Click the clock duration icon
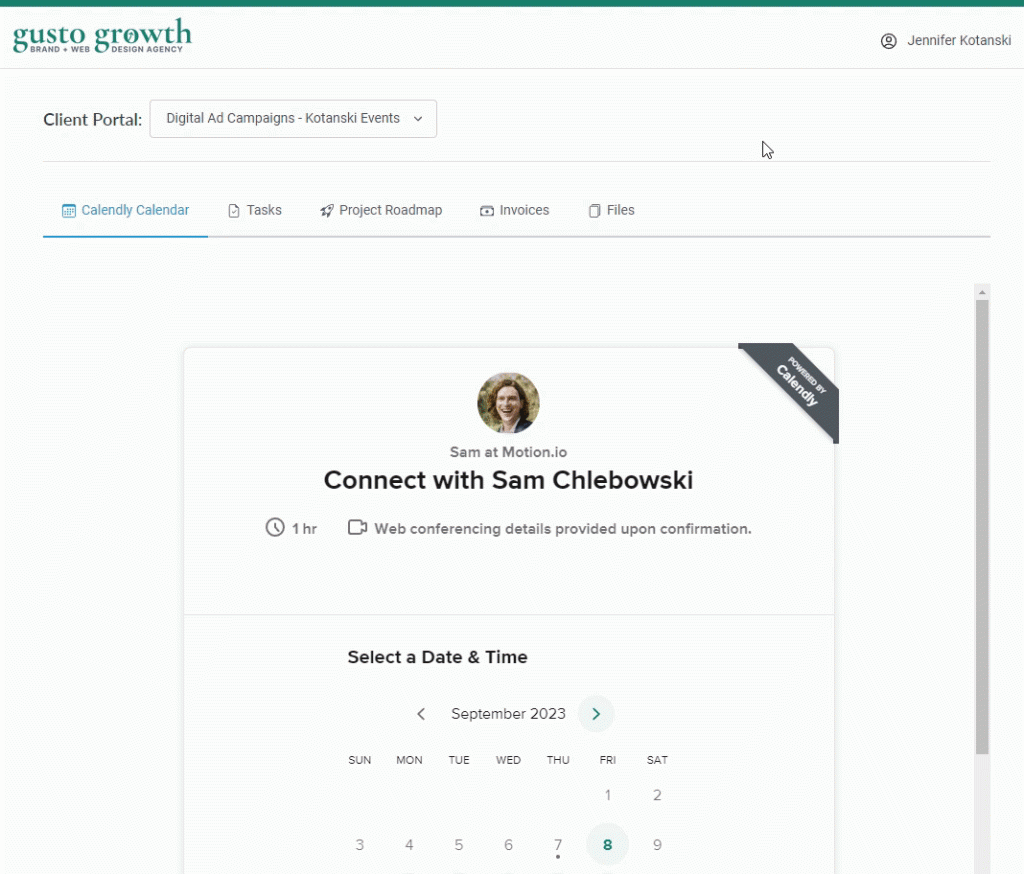 coord(275,527)
